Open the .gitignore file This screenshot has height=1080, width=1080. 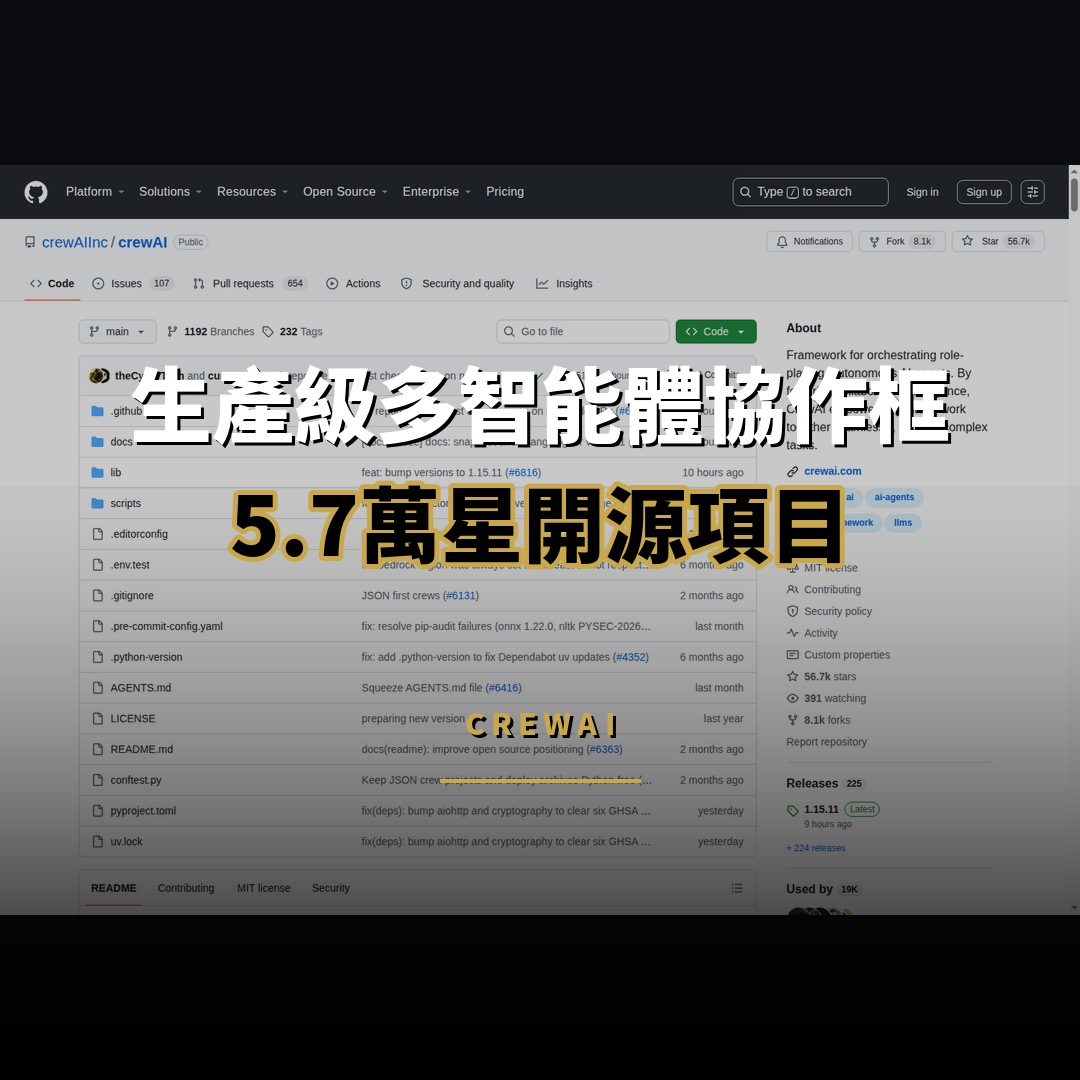coord(132,596)
